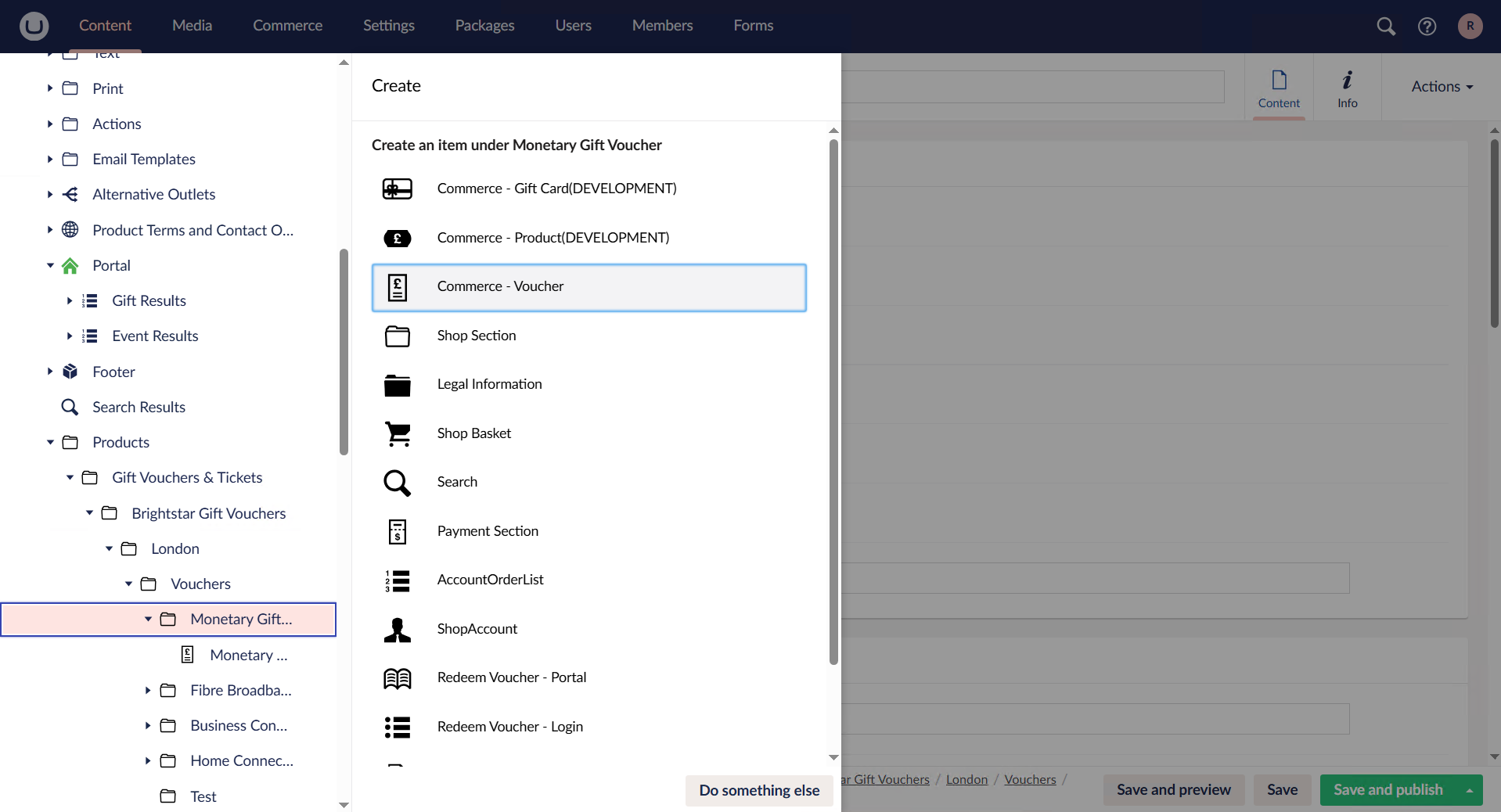
Task: Follow the London breadcrumb link
Action: coord(966,779)
